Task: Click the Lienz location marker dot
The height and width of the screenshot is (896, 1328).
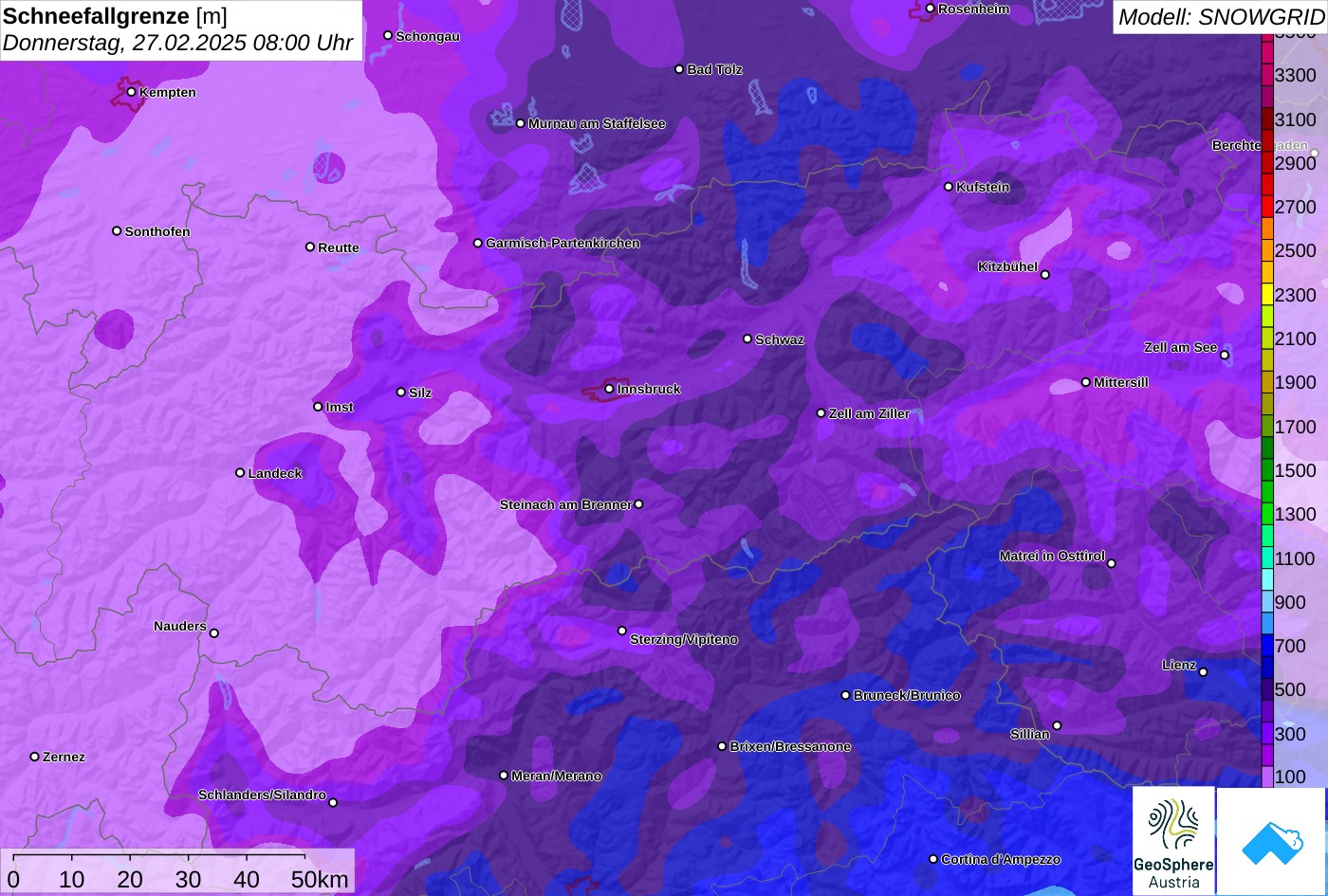Action: click(1203, 672)
